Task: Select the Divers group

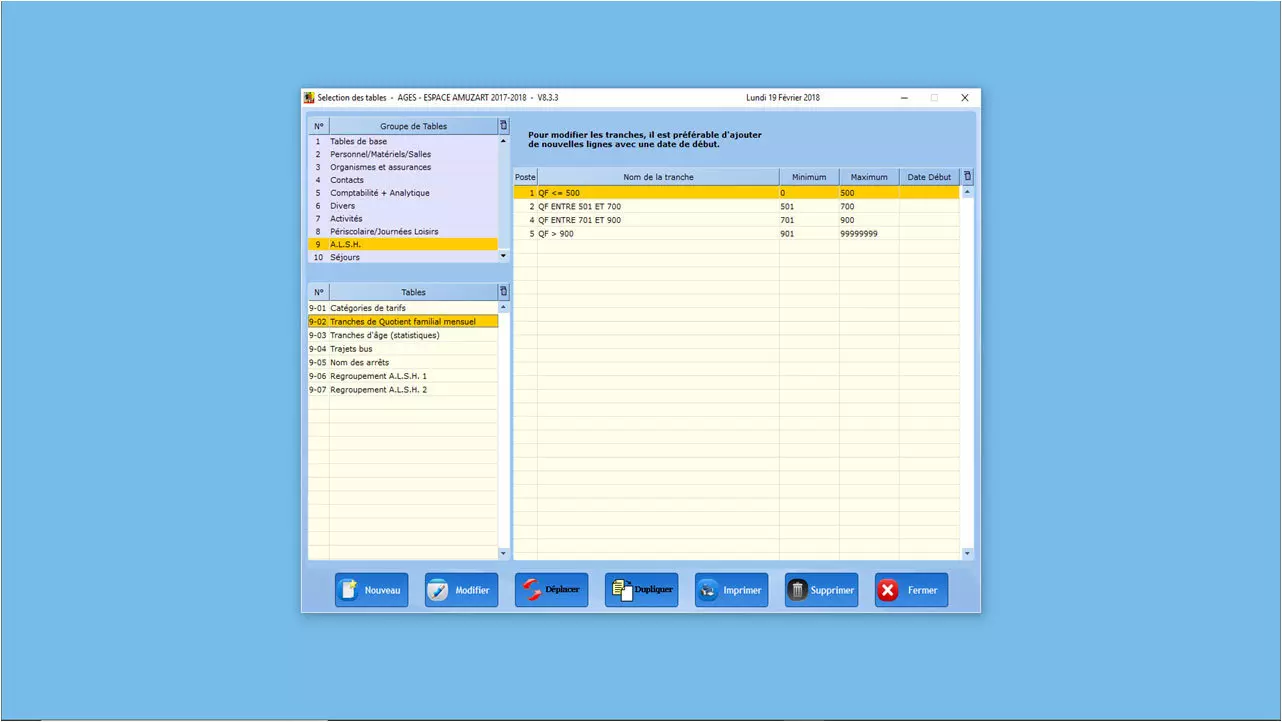Action: click(402, 206)
